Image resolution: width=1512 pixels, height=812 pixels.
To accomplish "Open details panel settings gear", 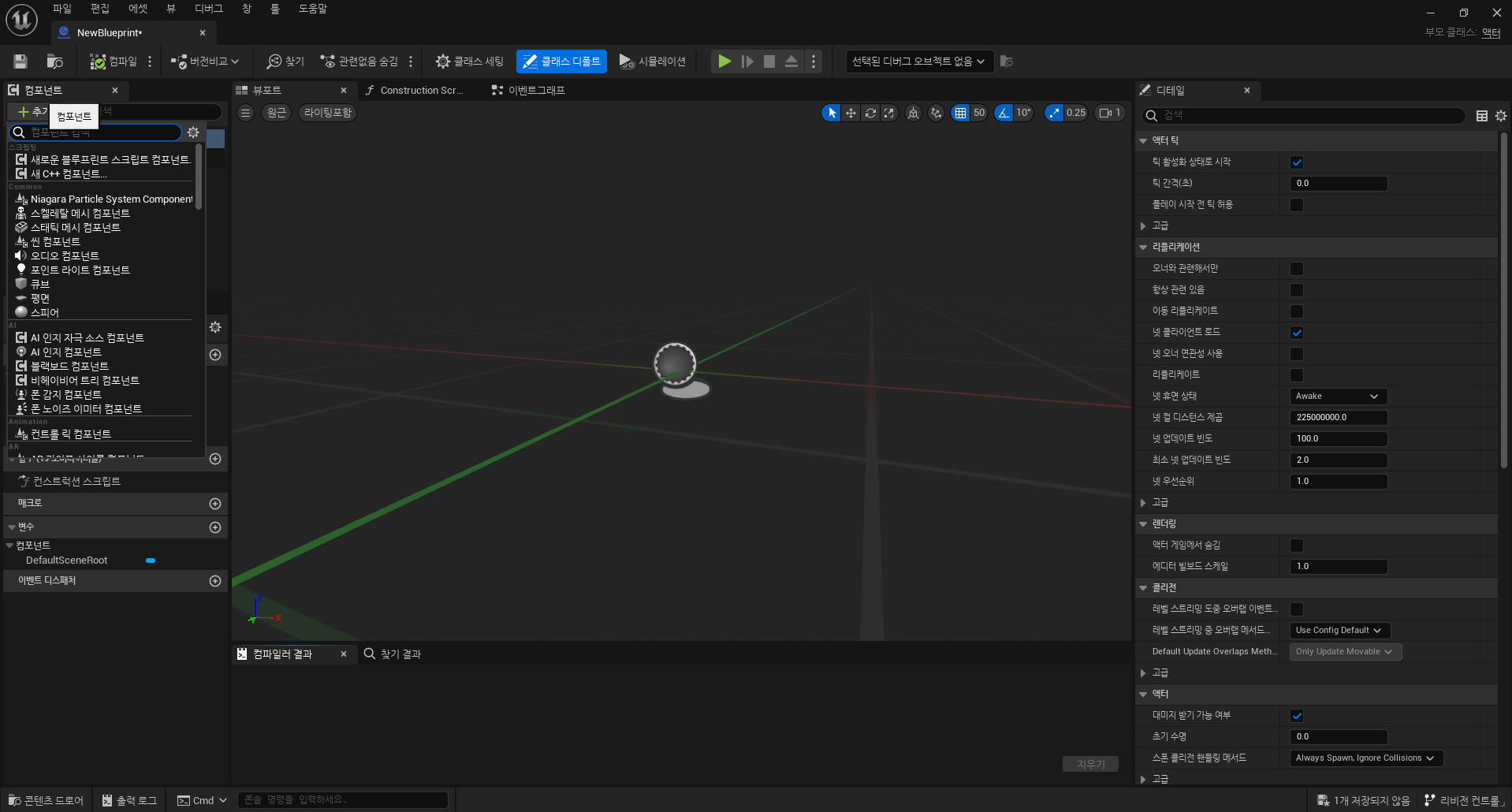I will (1501, 116).
